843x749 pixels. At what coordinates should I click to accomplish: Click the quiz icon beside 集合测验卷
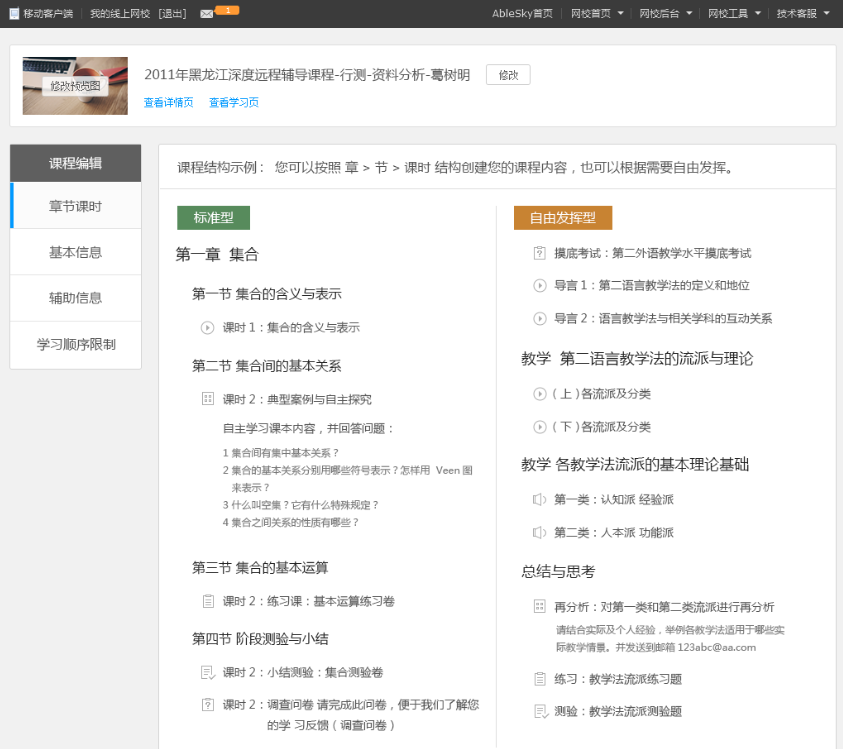pos(208,673)
